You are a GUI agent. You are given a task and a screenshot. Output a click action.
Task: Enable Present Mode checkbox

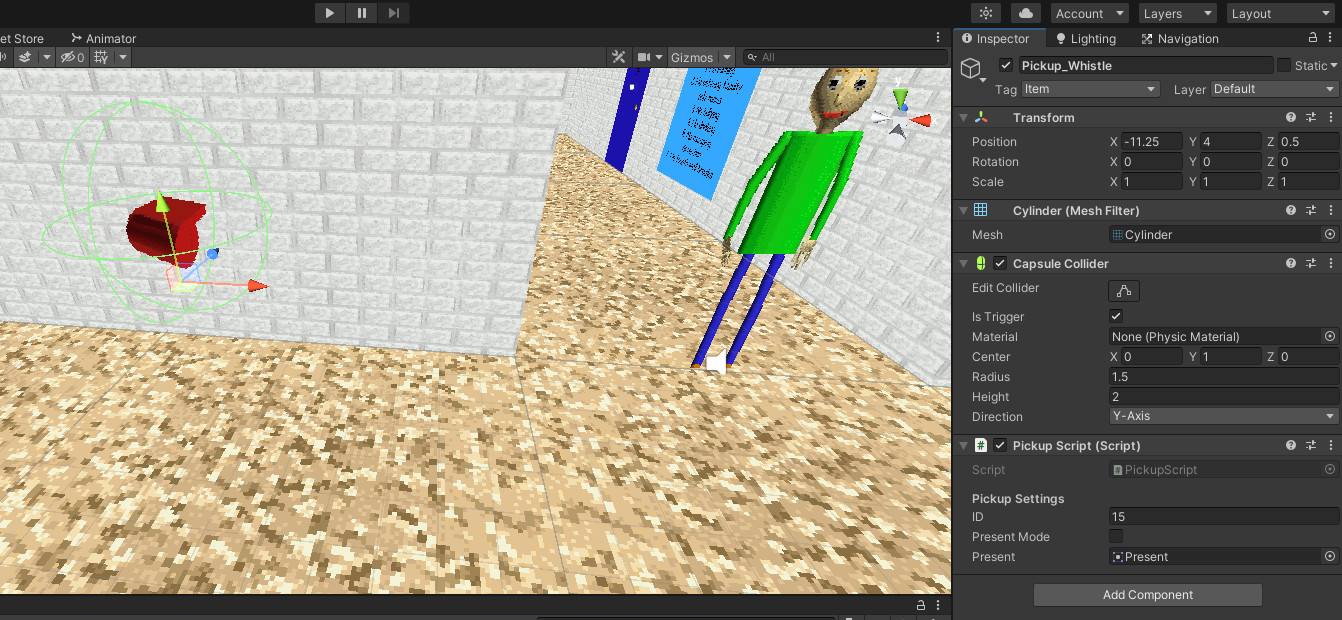[x=1116, y=536]
